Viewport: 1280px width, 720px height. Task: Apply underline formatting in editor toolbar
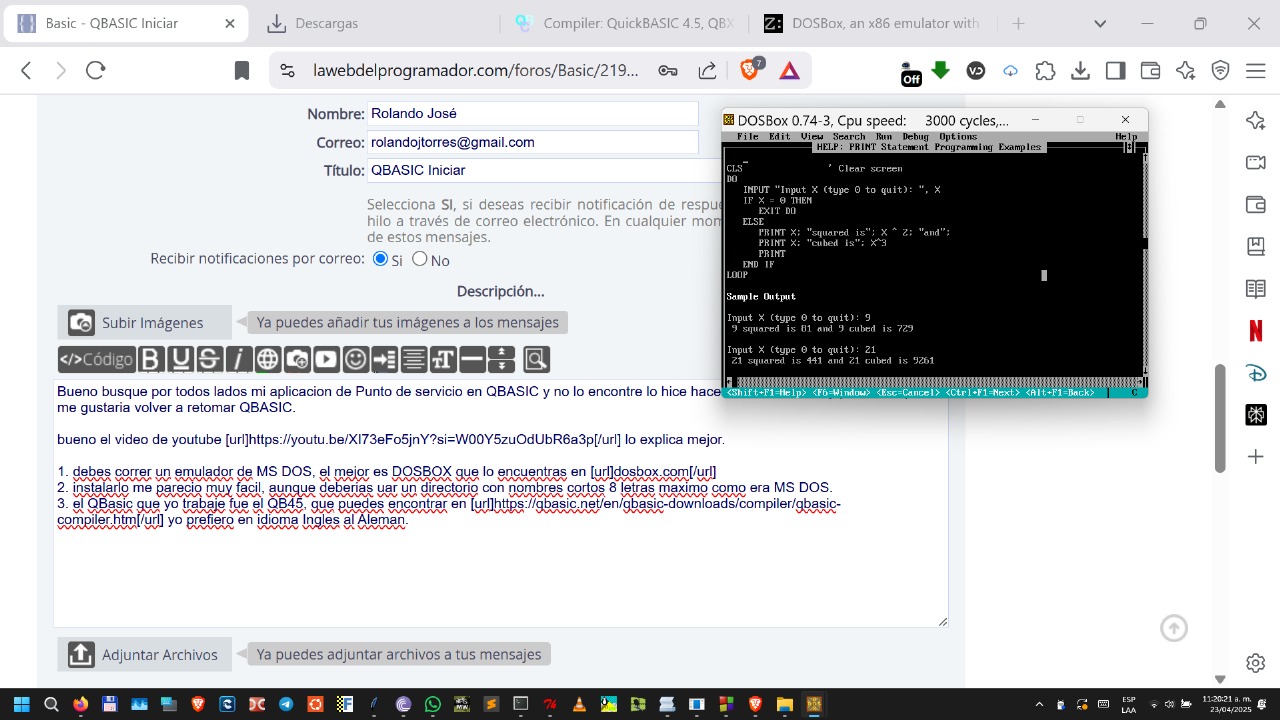tap(180, 359)
